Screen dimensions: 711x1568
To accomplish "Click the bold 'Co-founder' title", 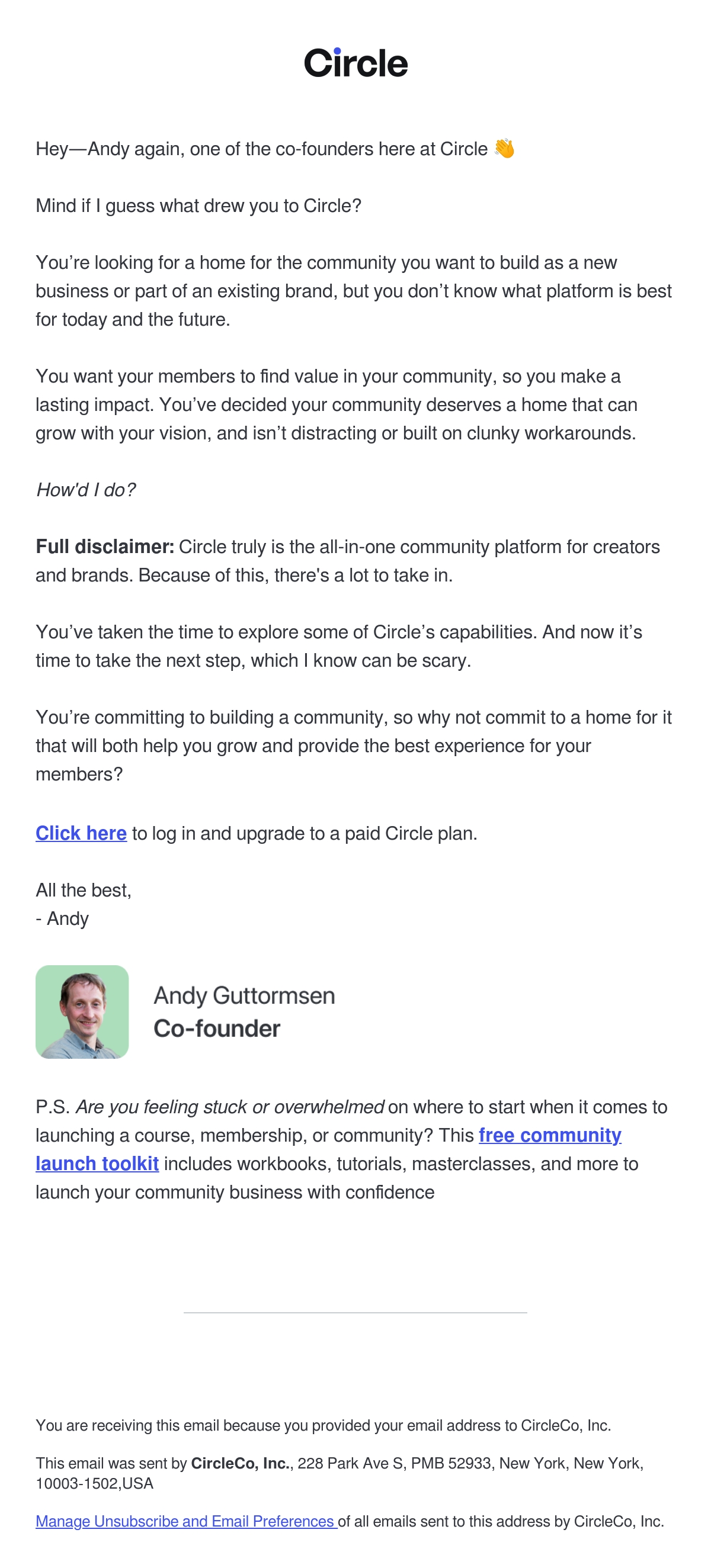I will click(x=217, y=1029).
